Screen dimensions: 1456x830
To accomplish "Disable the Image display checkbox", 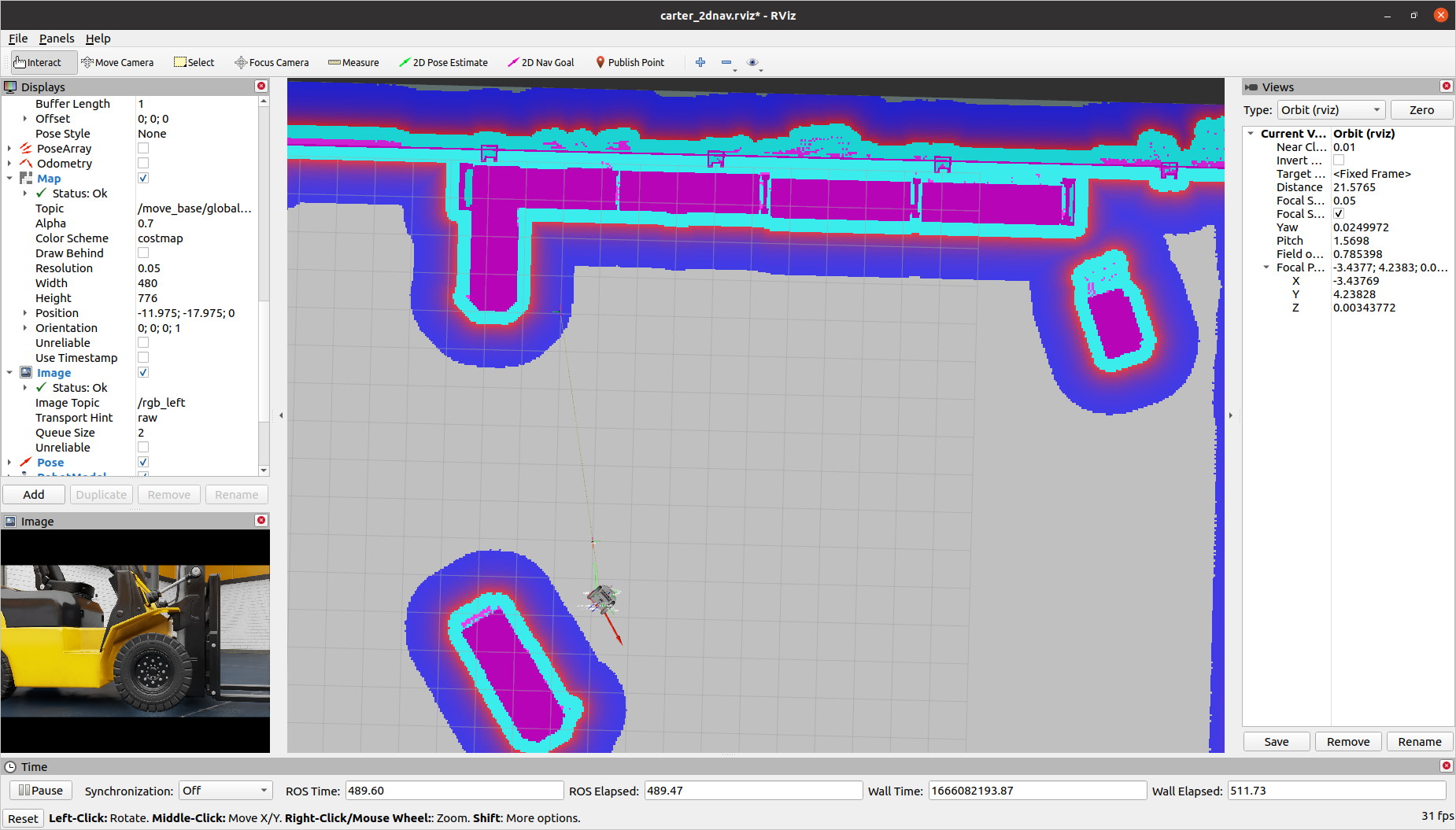I will 143,372.
